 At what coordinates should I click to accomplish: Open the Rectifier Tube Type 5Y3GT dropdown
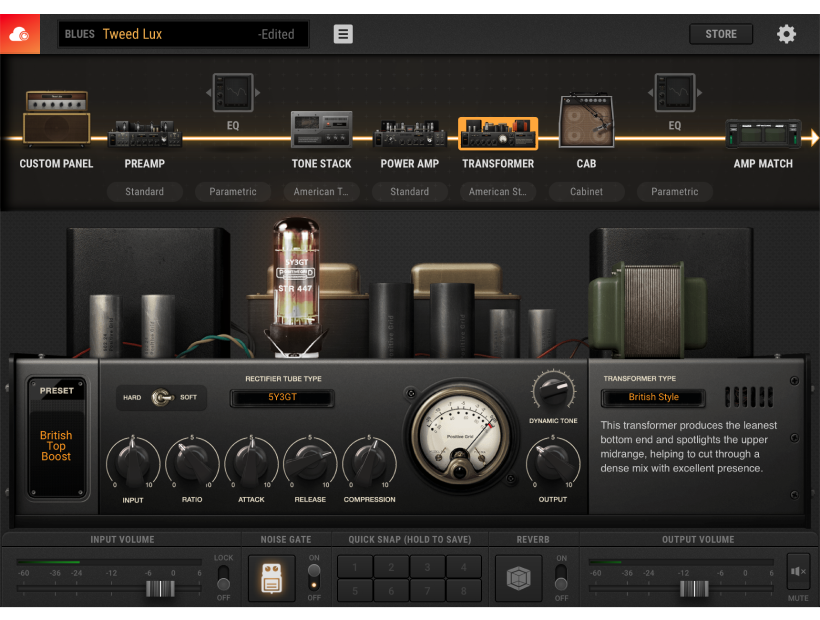282,398
